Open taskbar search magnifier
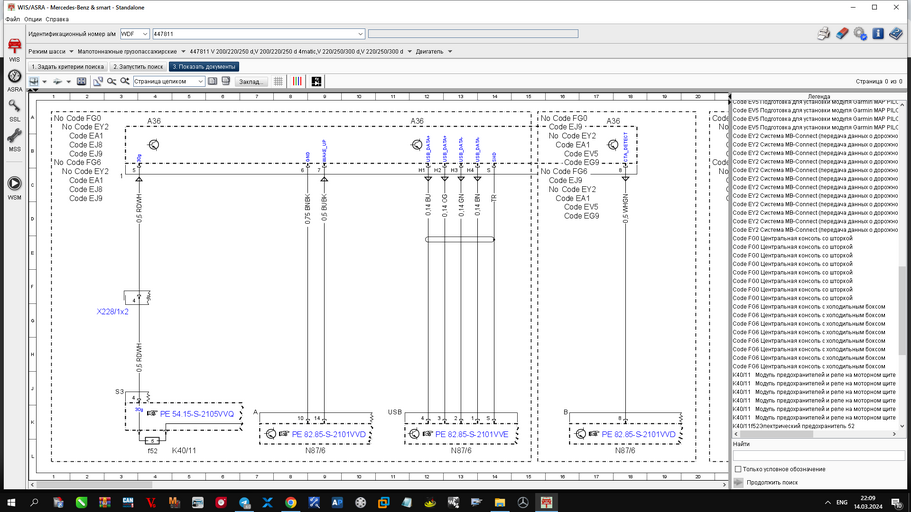911x512 pixels. [34, 502]
